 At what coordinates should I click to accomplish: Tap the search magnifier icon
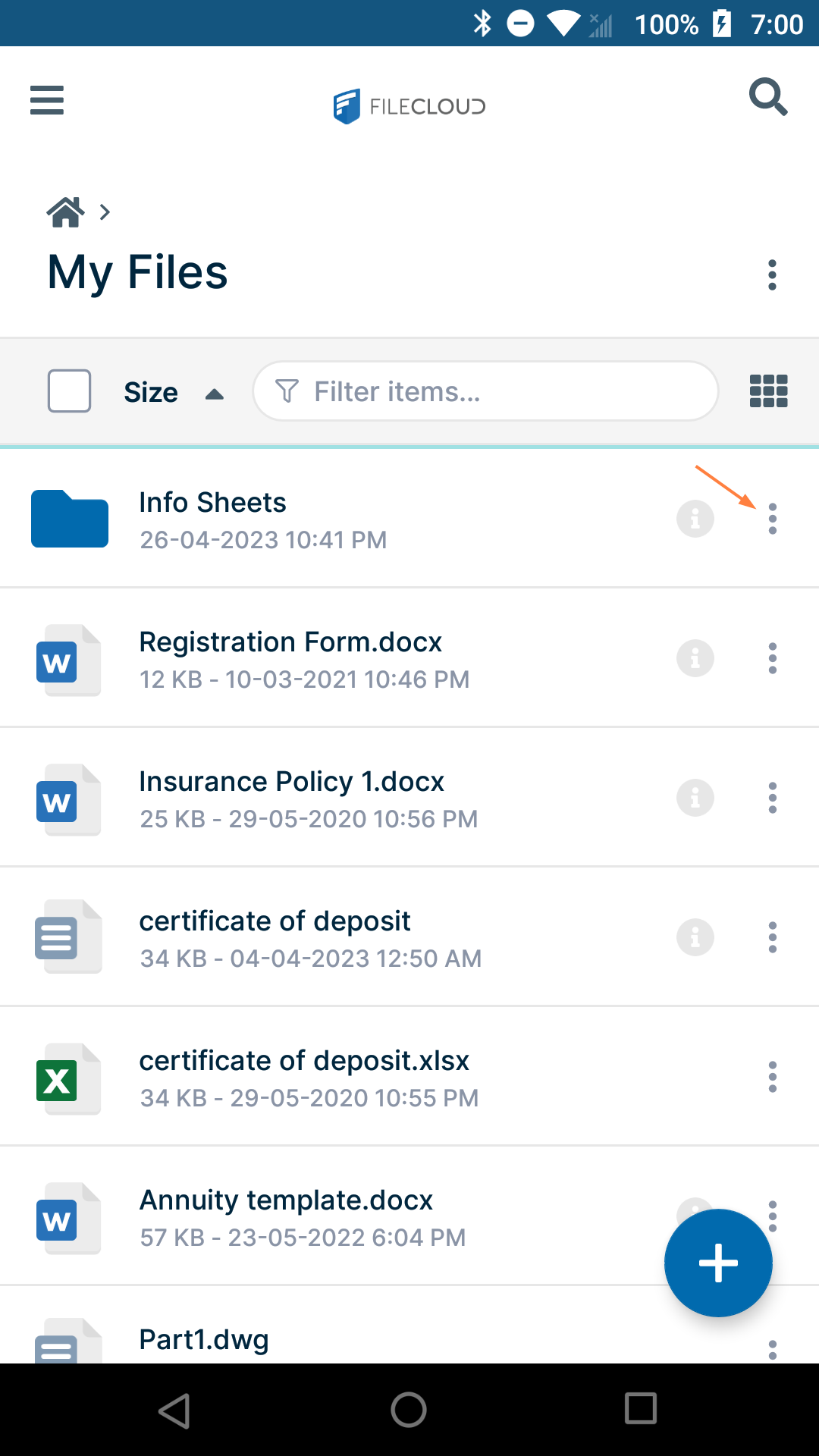[x=767, y=97]
